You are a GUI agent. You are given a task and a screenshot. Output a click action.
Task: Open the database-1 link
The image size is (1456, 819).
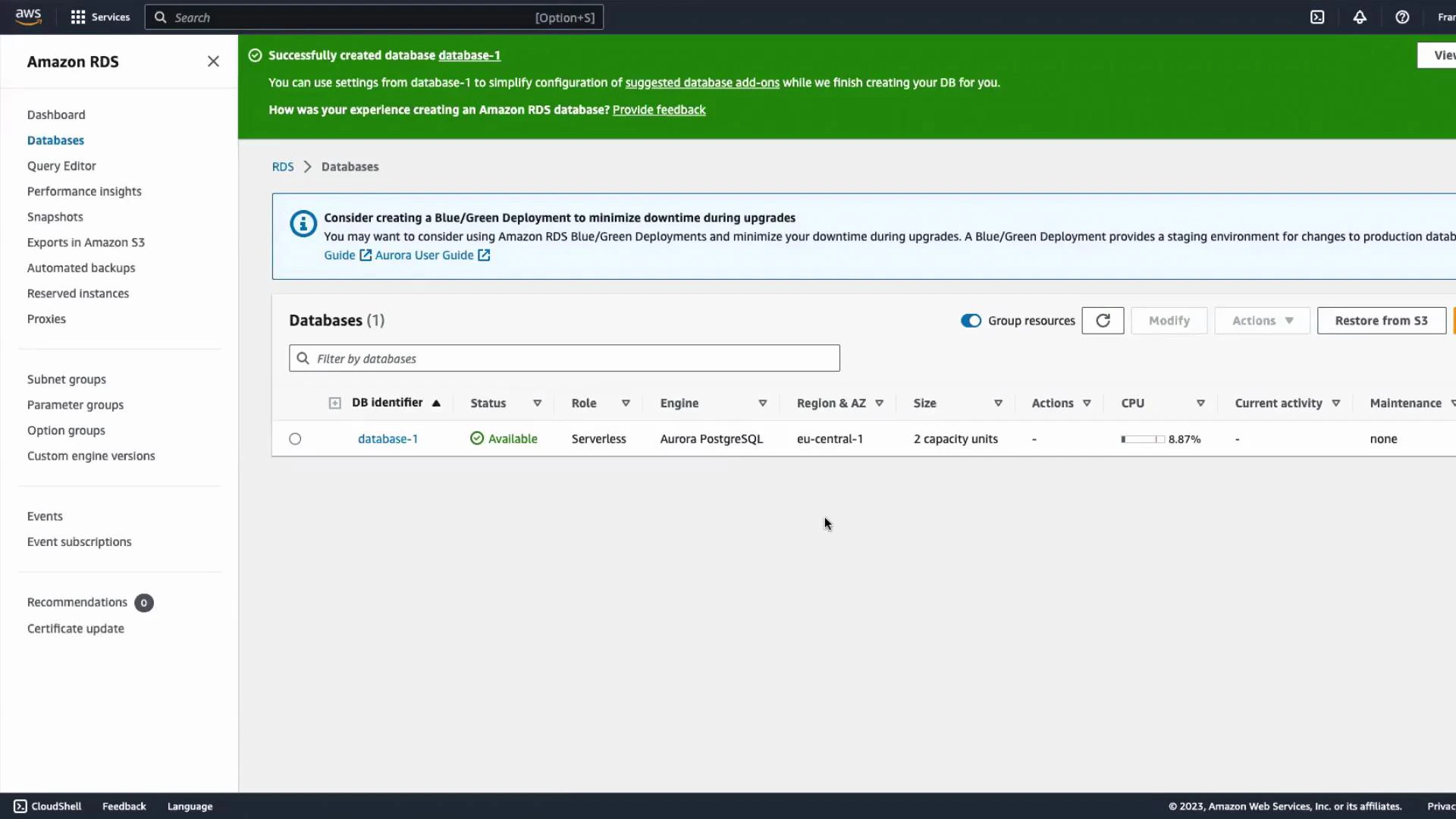point(388,438)
